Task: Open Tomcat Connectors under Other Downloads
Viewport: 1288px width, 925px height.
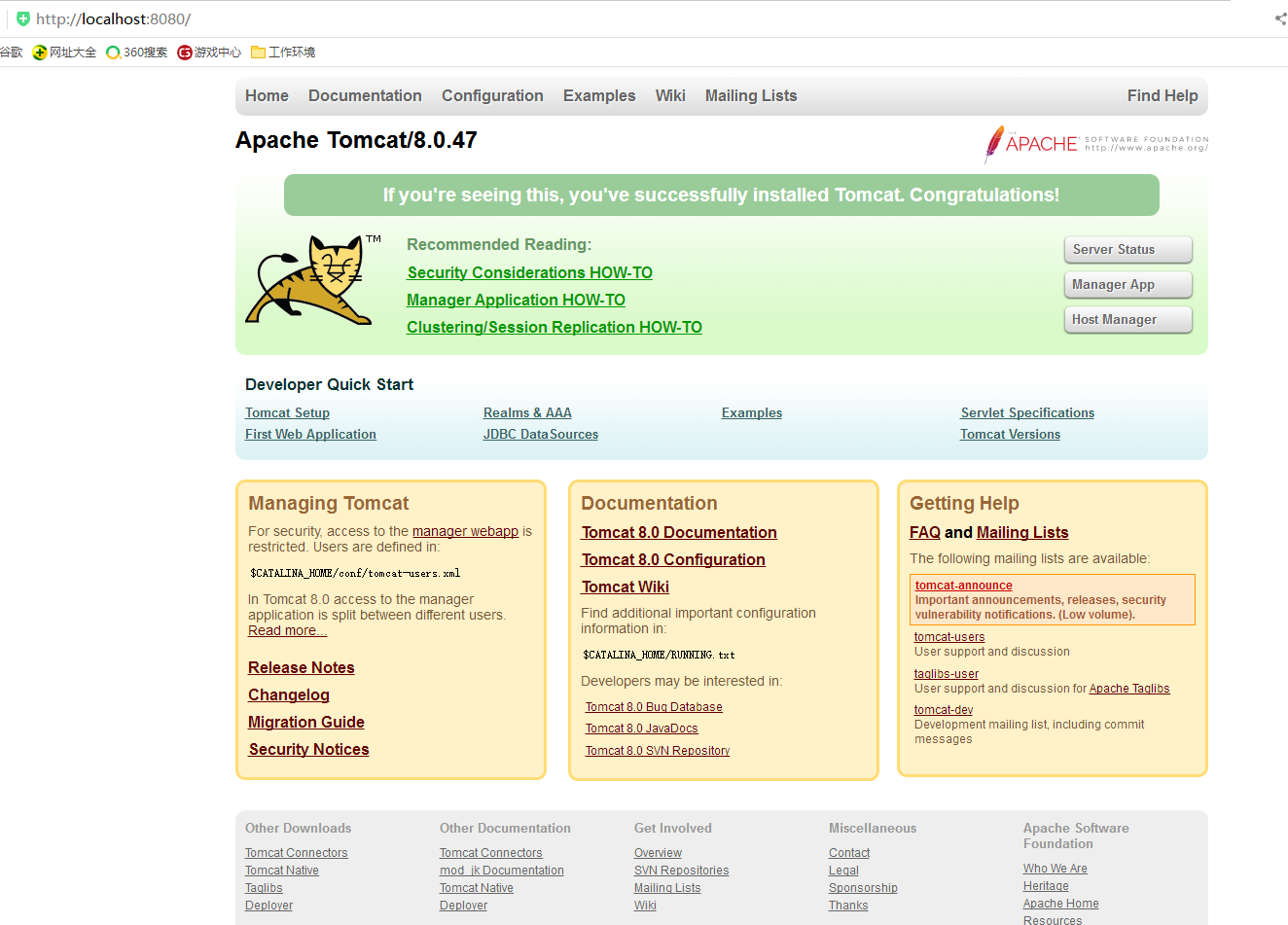Action: 296,853
